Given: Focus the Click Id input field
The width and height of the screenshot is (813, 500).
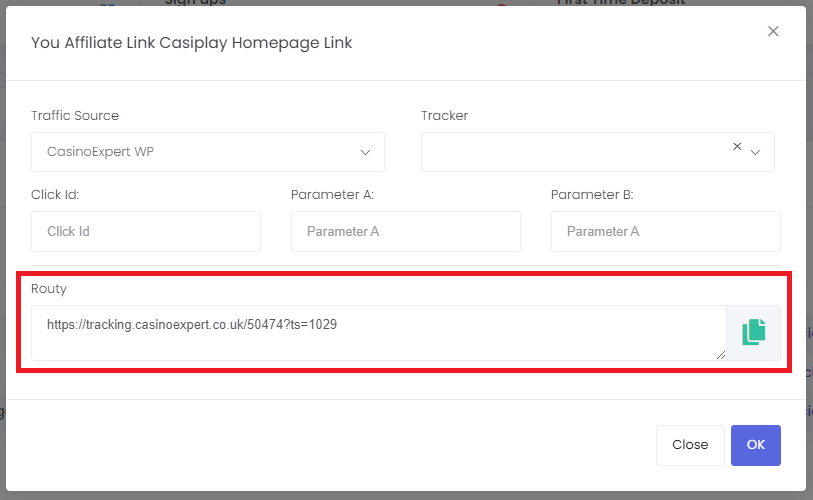Looking at the screenshot, I should tap(146, 231).
